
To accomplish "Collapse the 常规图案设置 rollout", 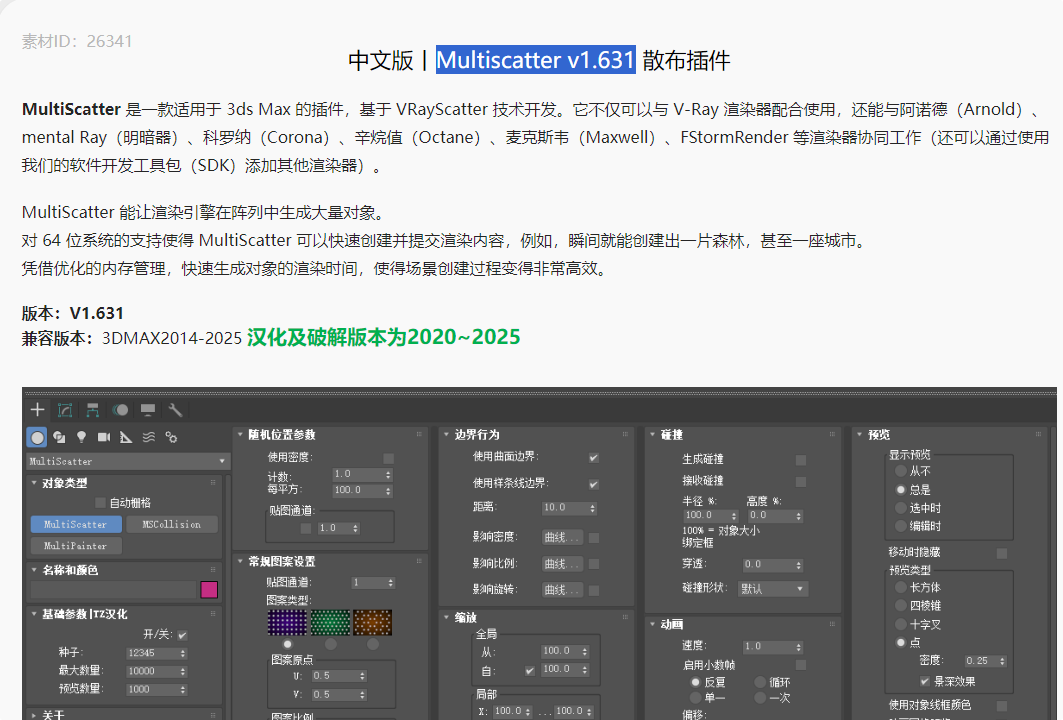I will [240, 561].
